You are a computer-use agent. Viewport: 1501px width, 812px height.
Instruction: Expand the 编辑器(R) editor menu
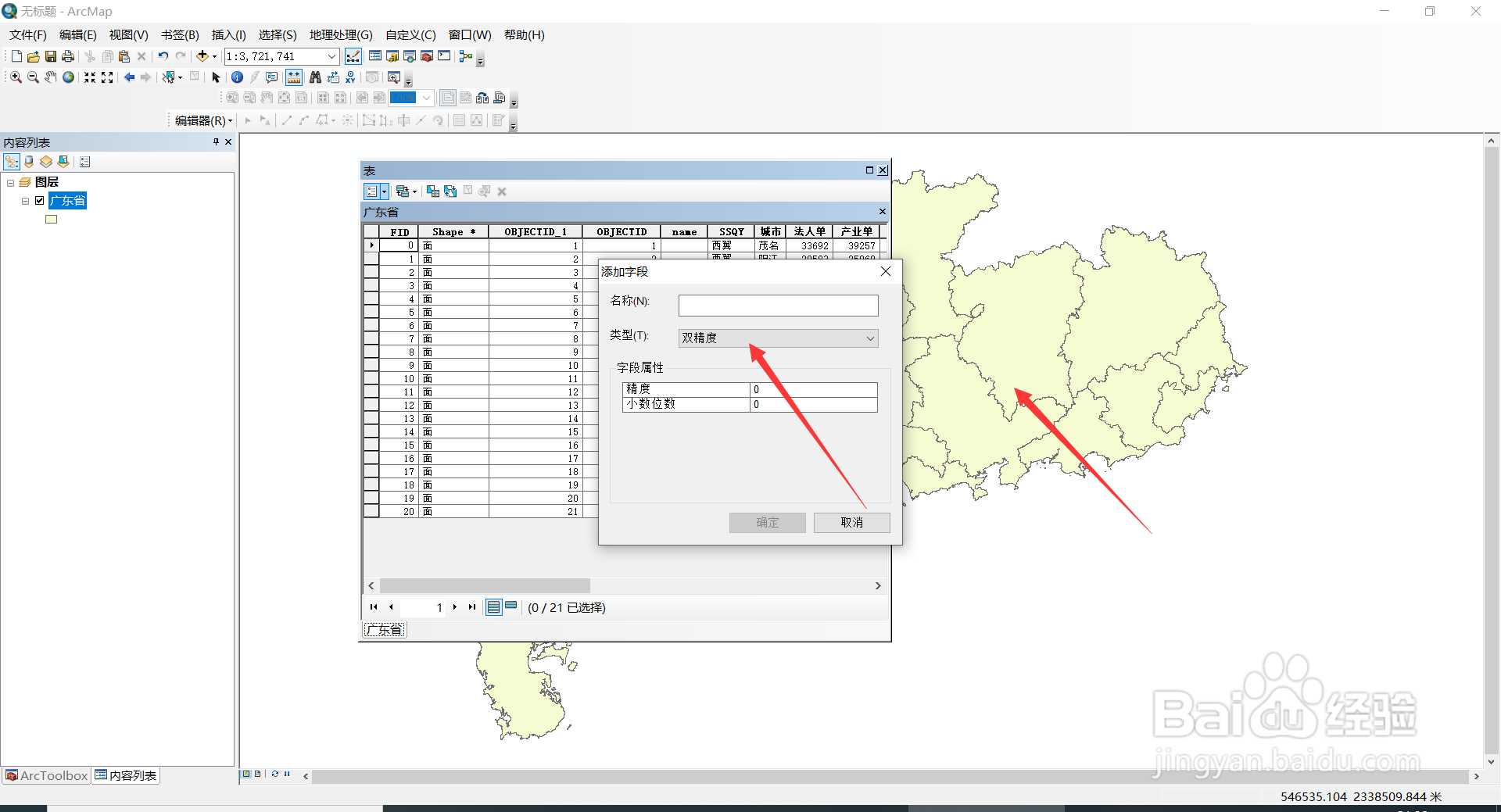pos(200,120)
